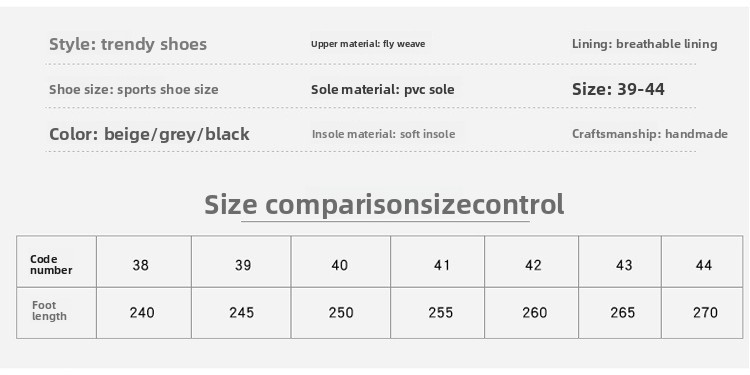Click the 'Size comparisonsizecontrol' heading
750x375 pixels.
tap(384, 205)
